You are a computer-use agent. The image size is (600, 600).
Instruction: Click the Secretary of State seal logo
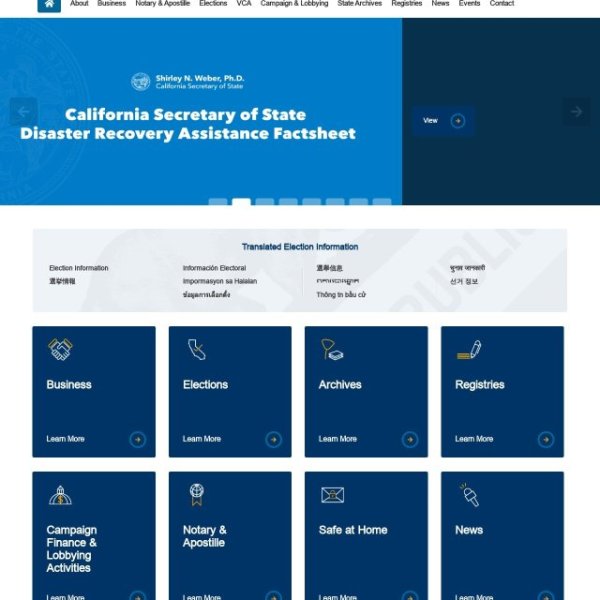point(140,82)
